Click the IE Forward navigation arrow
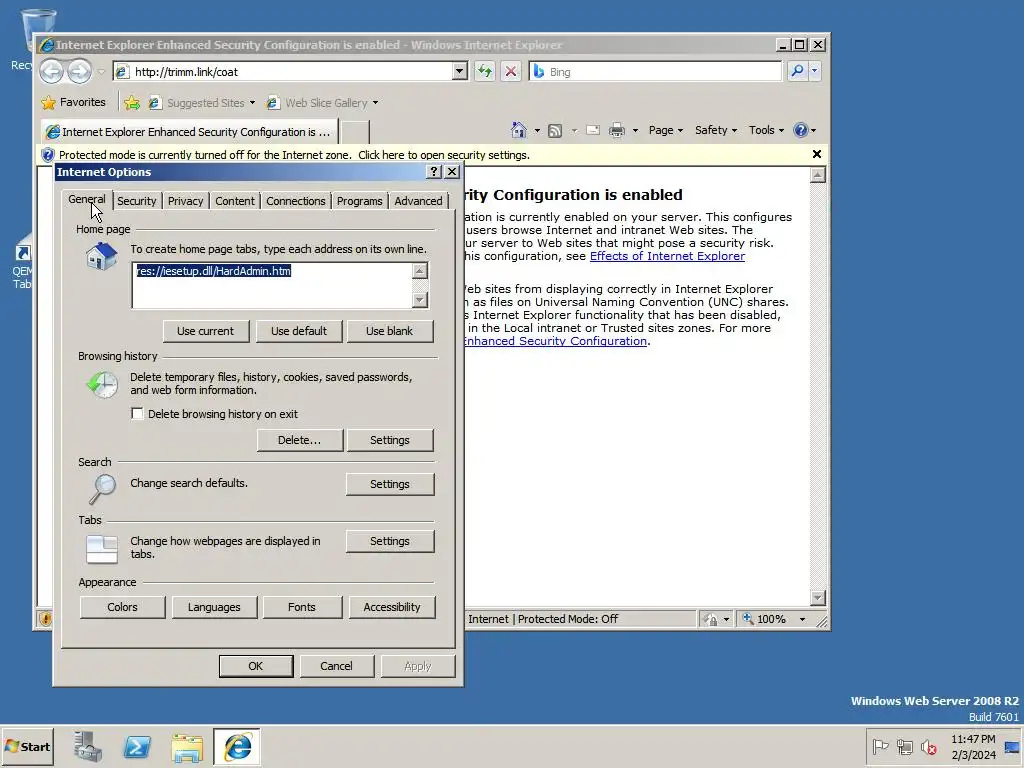 pos(79,71)
